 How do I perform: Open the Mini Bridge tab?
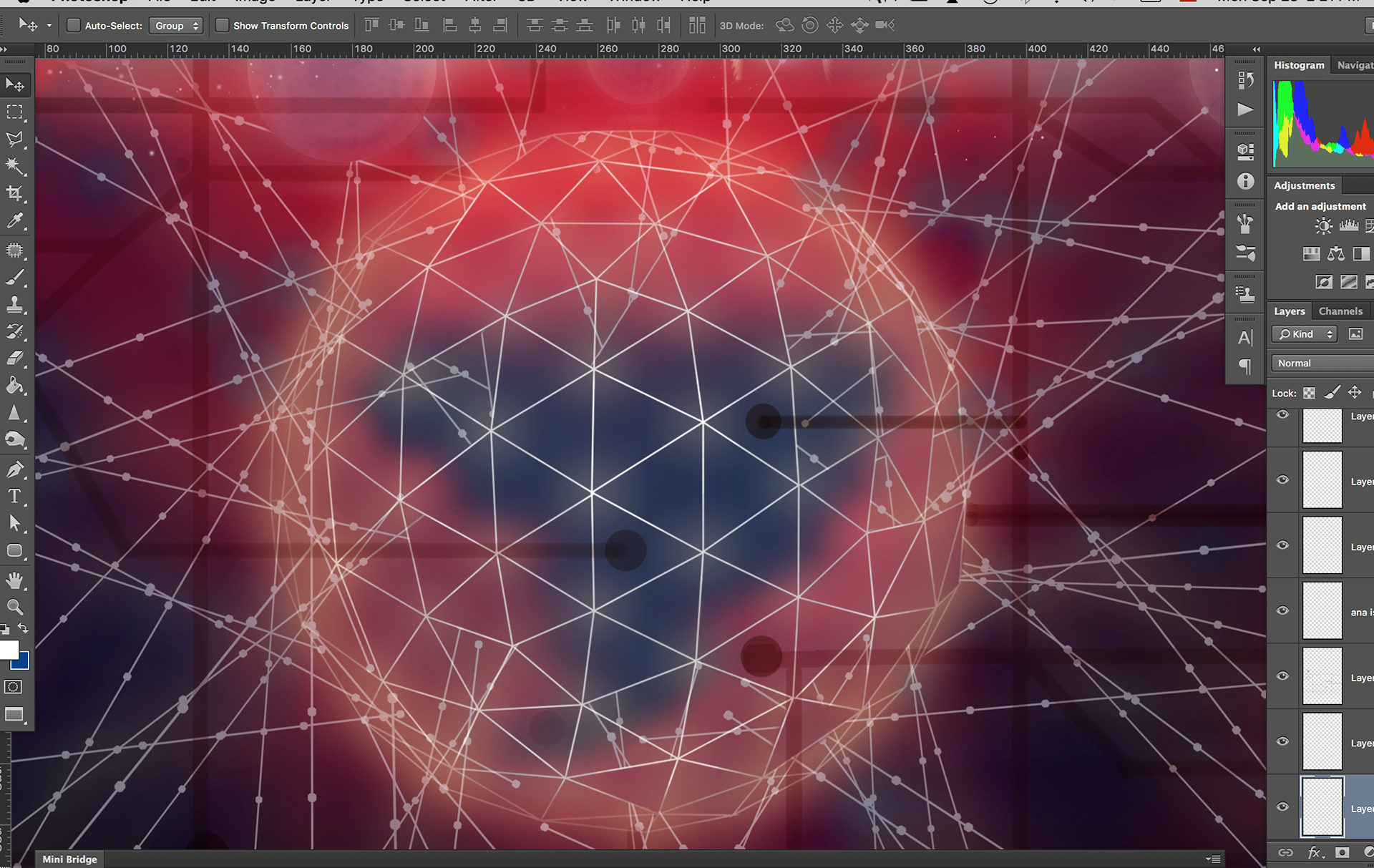click(x=69, y=859)
